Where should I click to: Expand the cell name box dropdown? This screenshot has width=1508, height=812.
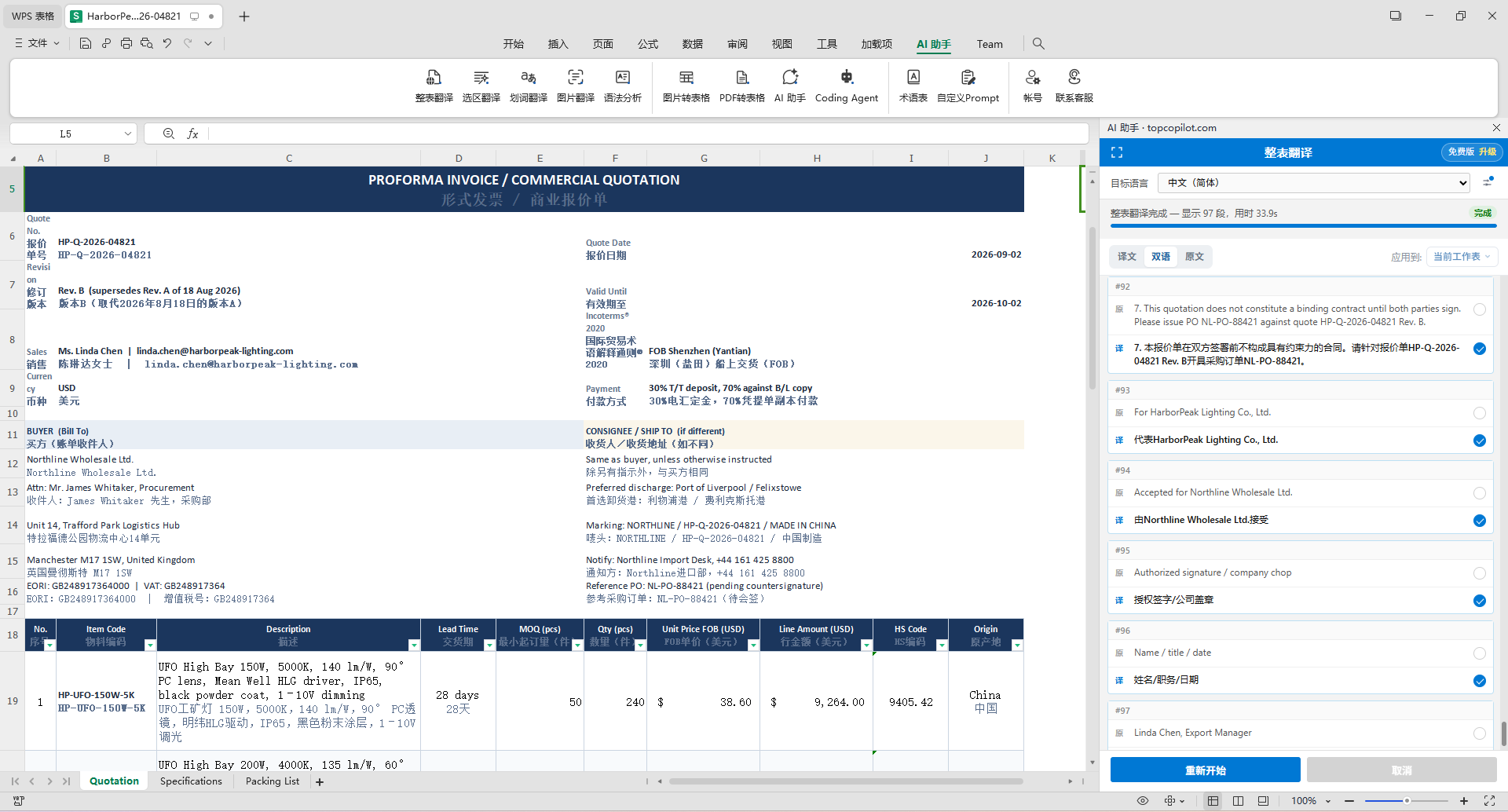coord(127,134)
